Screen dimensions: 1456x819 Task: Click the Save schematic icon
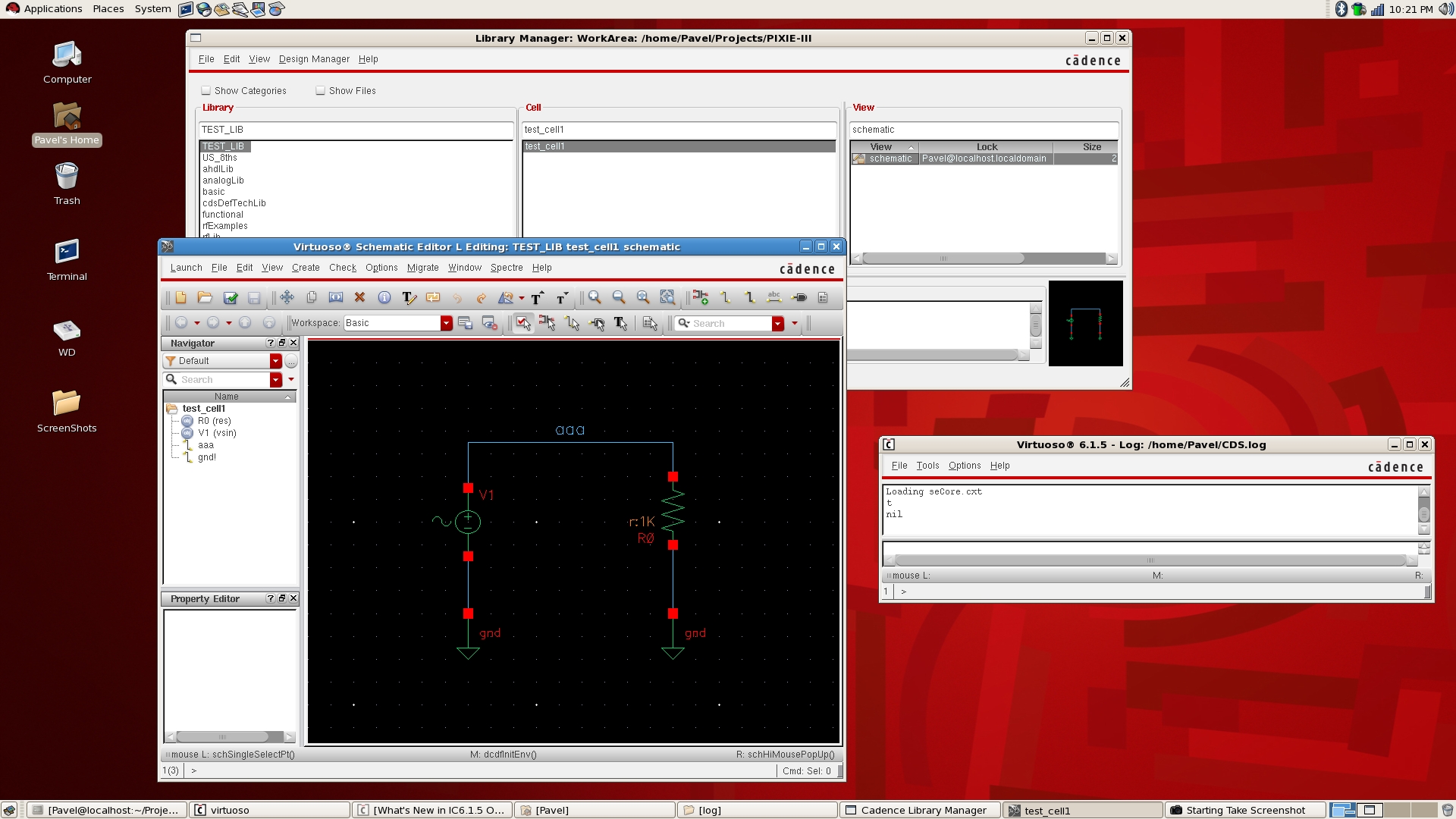pyautogui.click(x=253, y=297)
